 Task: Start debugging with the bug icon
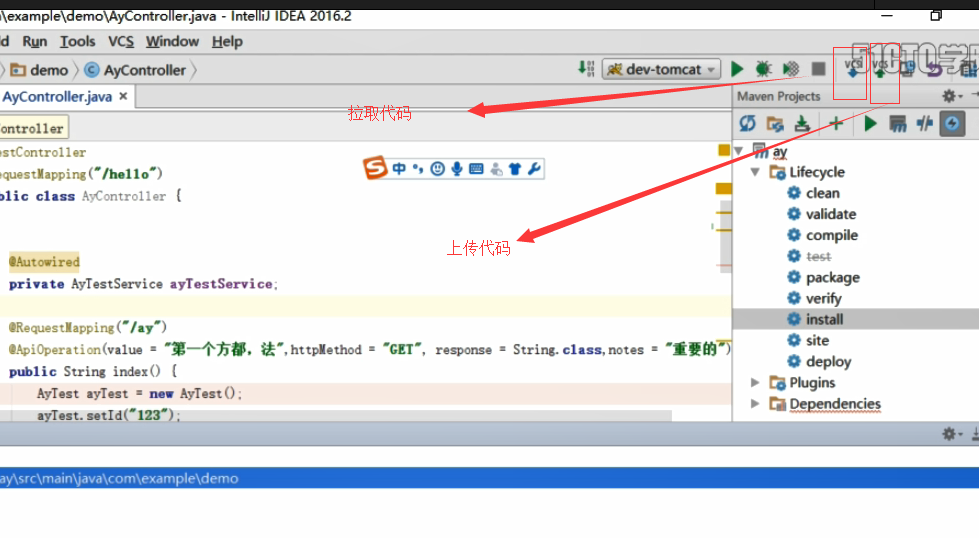click(x=763, y=69)
